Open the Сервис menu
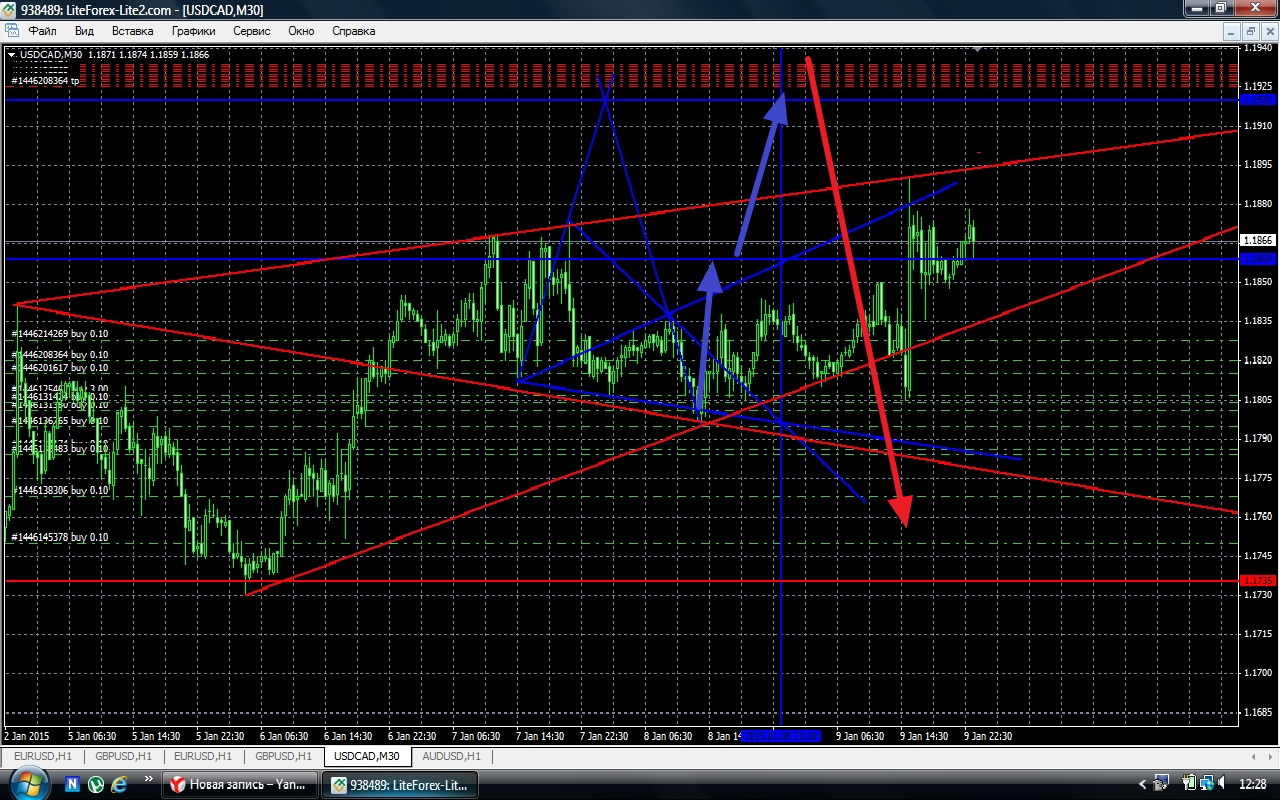 pyautogui.click(x=251, y=31)
